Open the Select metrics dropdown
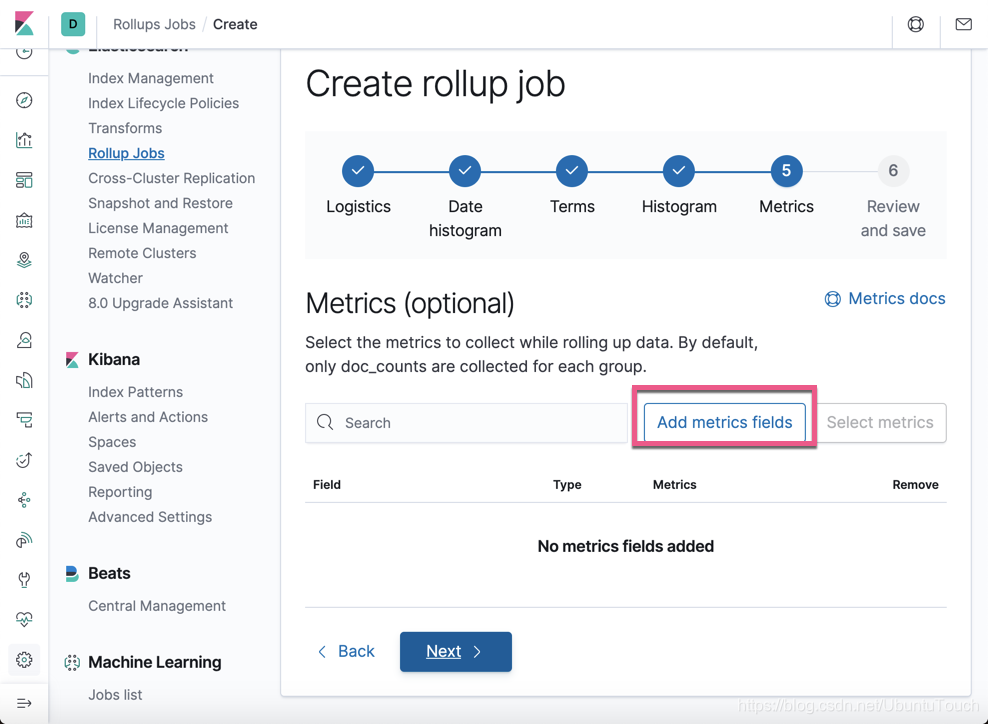988x724 pixels. pyautogui.click(x=880, y=422)
